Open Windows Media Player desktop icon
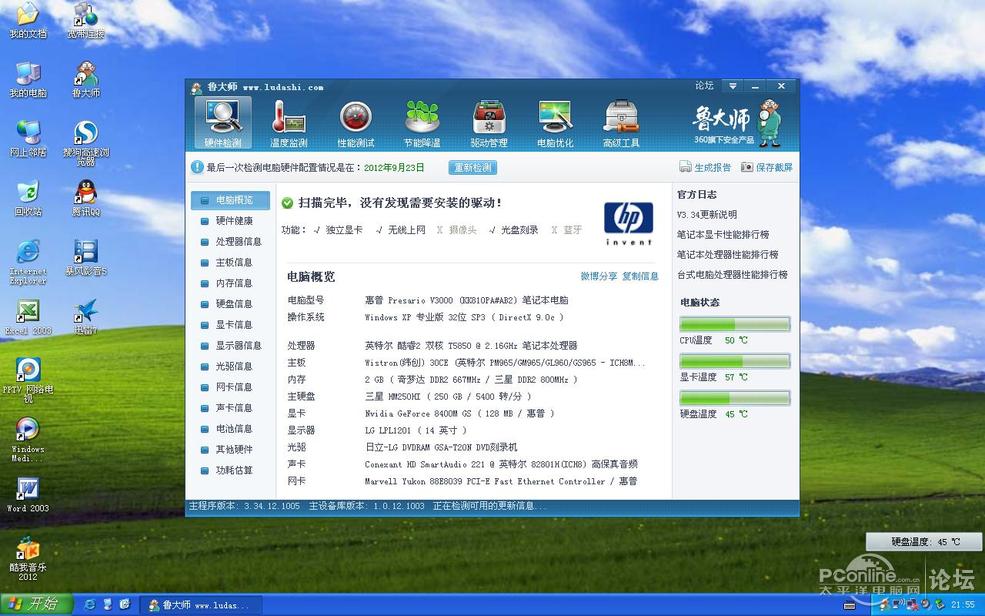Image resolution: width=985 pixels, height=616 pixels. click(x=28, y=440)
